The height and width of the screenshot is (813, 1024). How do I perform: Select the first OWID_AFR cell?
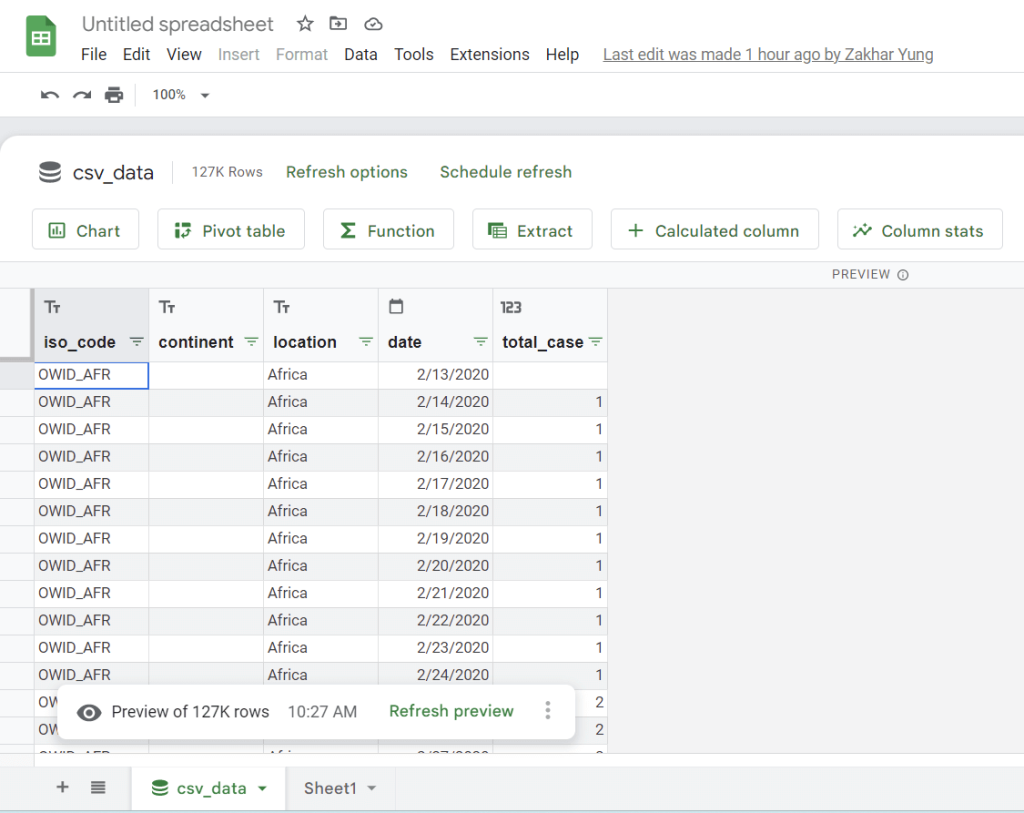(x=91, y=374)
